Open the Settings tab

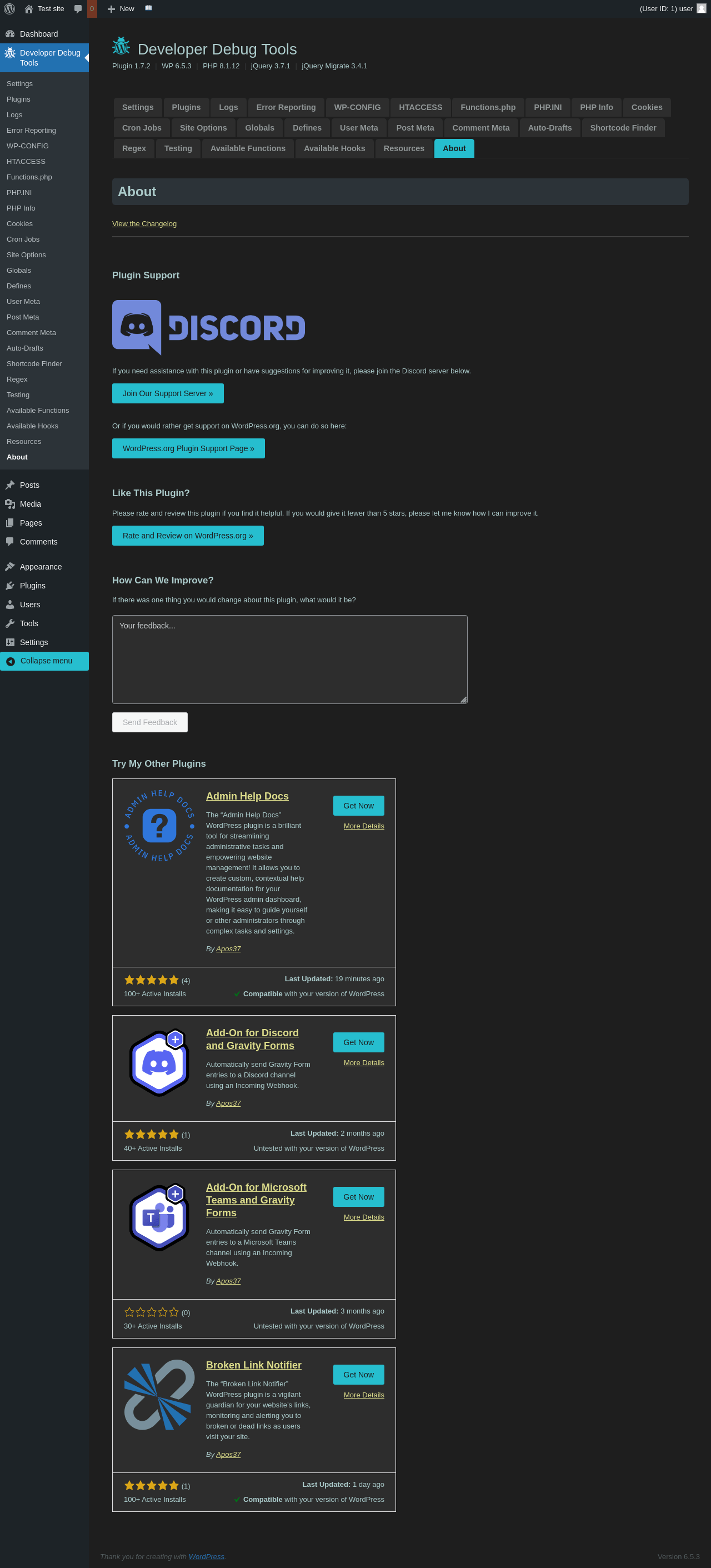click(x=138, y=107)
